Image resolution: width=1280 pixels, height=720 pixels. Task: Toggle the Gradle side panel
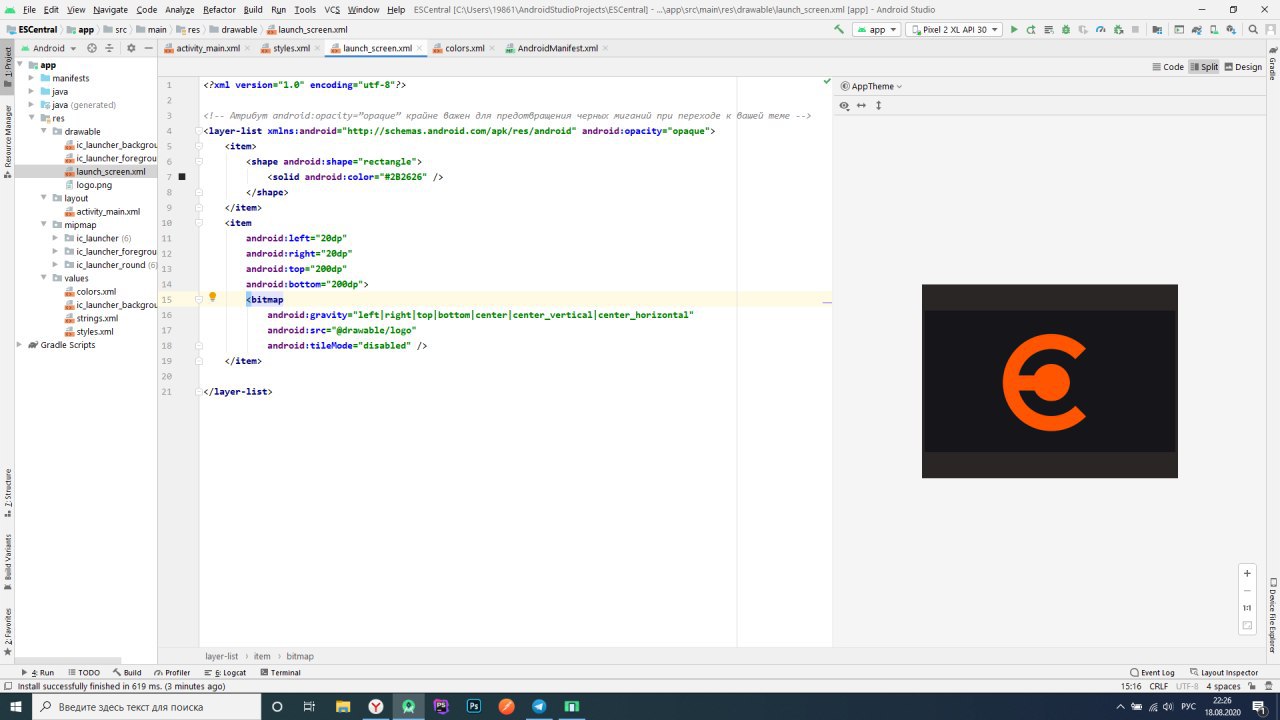click(x=1273, y=62)
